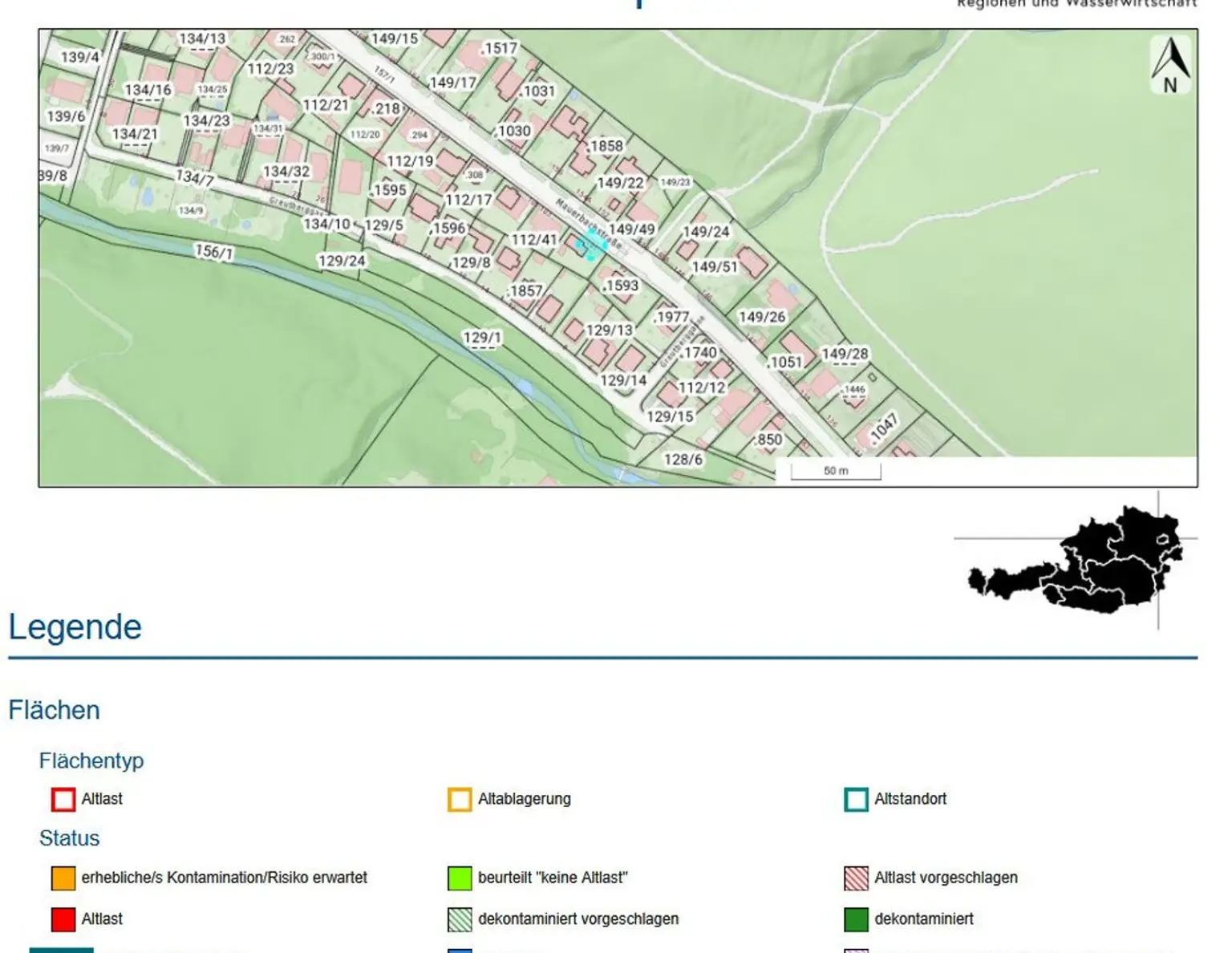
Task: Open the Austria overview map thumbnail
Action: coord(1075,560)
